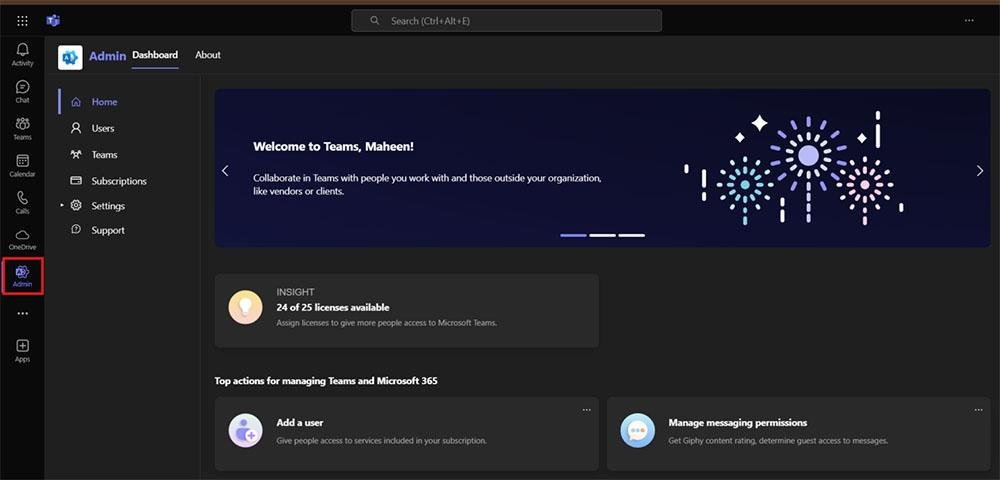1000x480 pixels.
Task: Click the Collaborate in Teams banner text
Action: (x=427, y=184)
